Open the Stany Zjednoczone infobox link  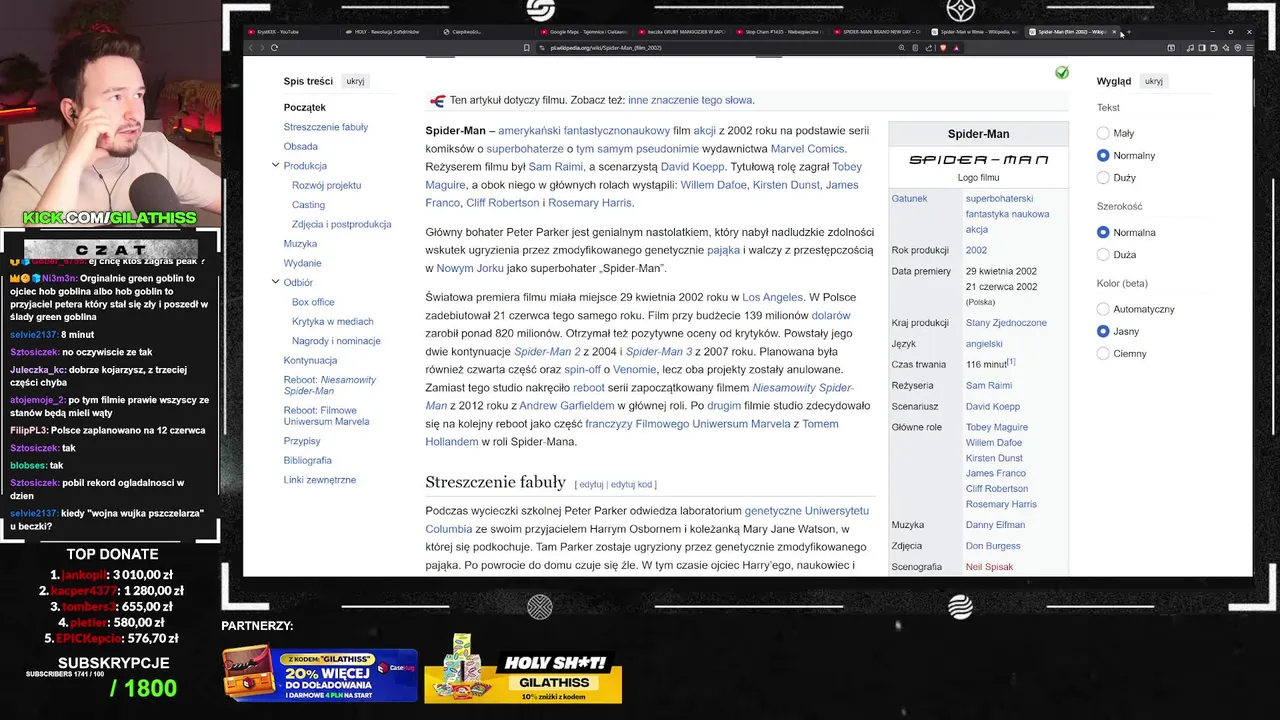(x=1006, y=323)
